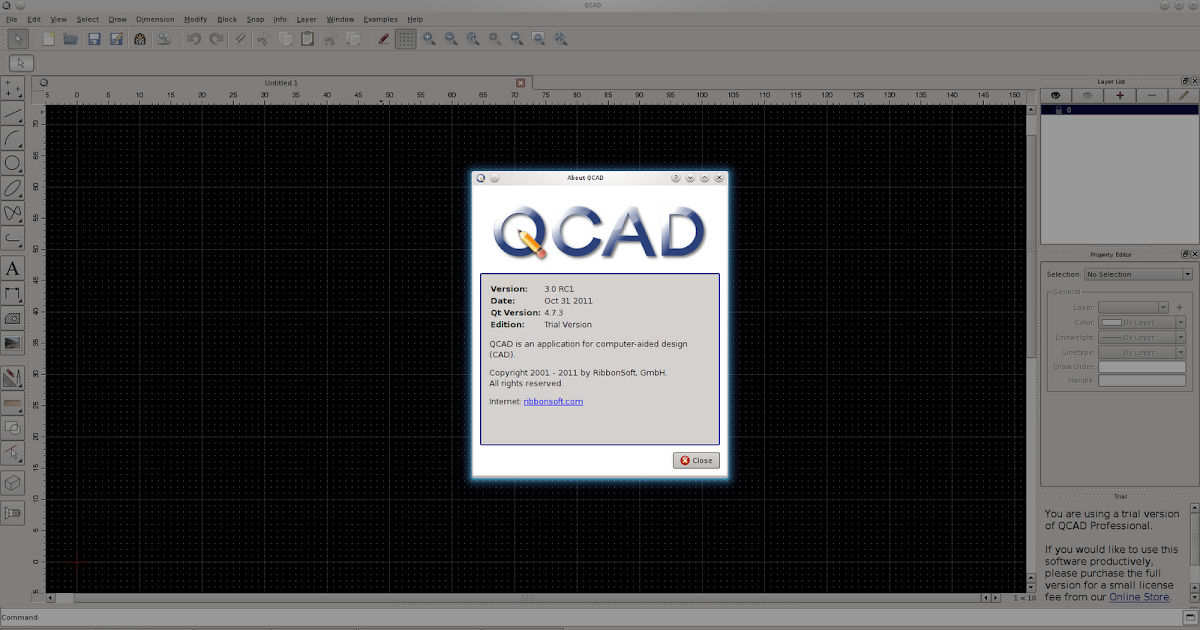The width and height of the screenshot is (1200, 630).
Task: Toggle draft mode with red pencil icon
Action: click(x=383, y=39)
